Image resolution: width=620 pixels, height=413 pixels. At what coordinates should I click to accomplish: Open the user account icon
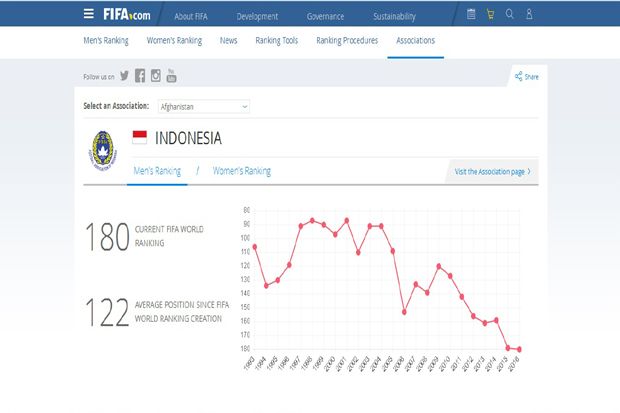point(529,14)
